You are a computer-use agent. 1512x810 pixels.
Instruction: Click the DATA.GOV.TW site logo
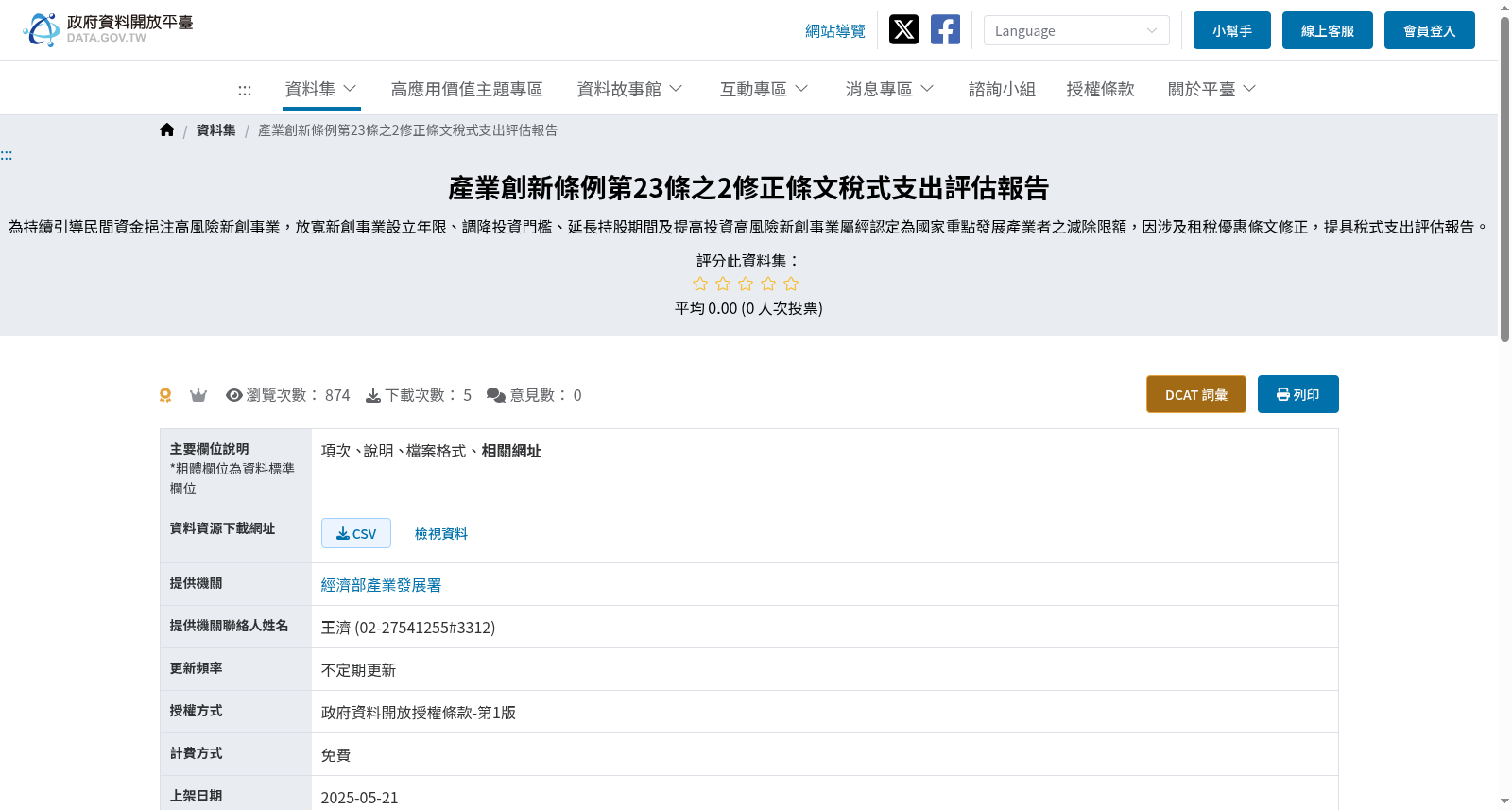click(108, 29)
